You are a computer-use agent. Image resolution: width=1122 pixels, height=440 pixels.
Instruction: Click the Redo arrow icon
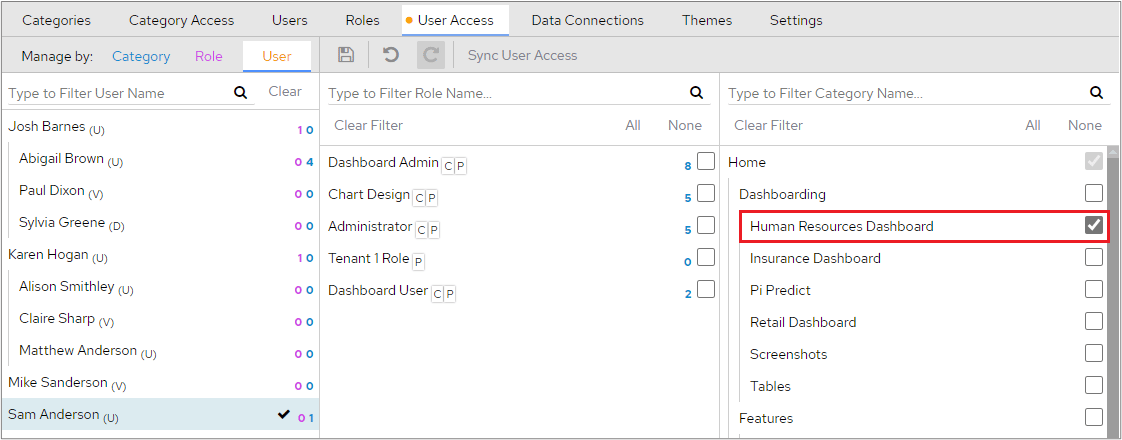[431, 55]
